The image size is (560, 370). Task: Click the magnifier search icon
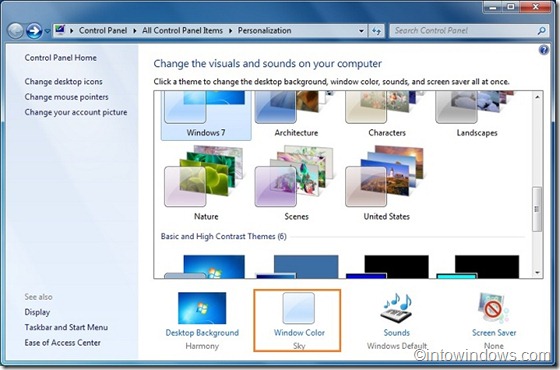pyautogui.click(x=541, y=31)
